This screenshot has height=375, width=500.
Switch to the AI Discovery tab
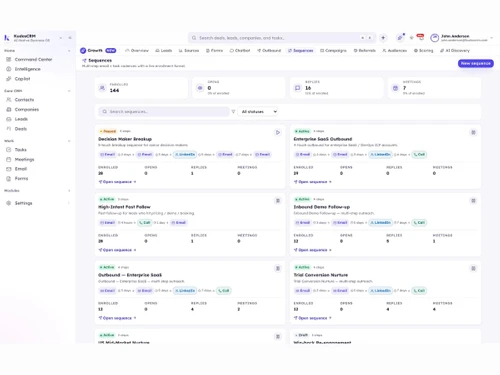tap(455, 51)
